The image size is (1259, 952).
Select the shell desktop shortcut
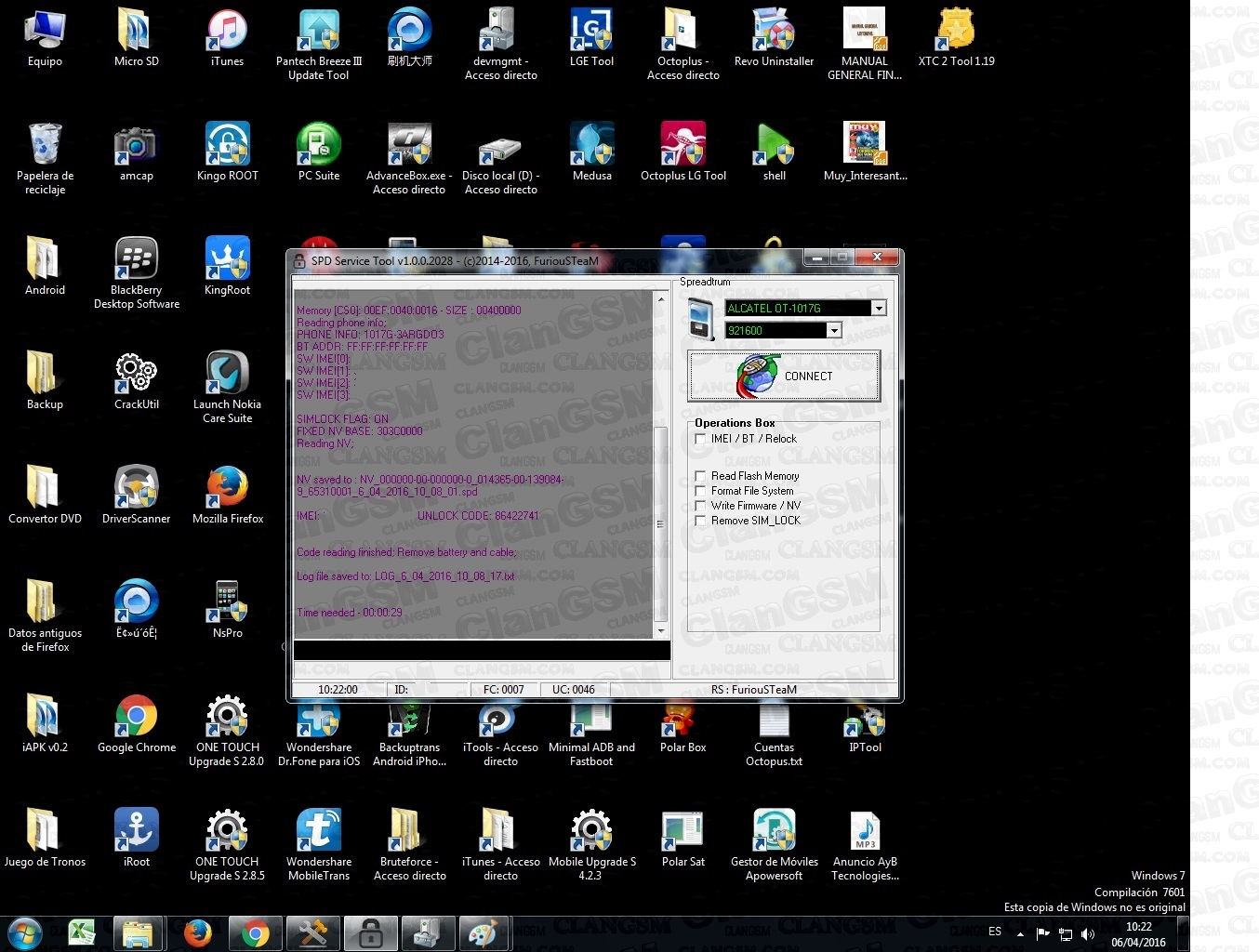pos(775,153)
